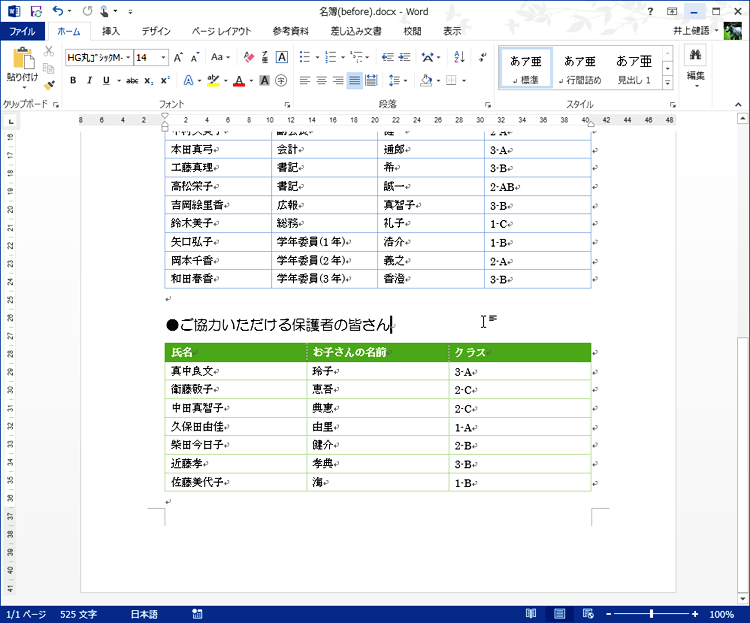750x623 pixels.
Task: Shrink font size icon
Action: click(x=194, y=57)
